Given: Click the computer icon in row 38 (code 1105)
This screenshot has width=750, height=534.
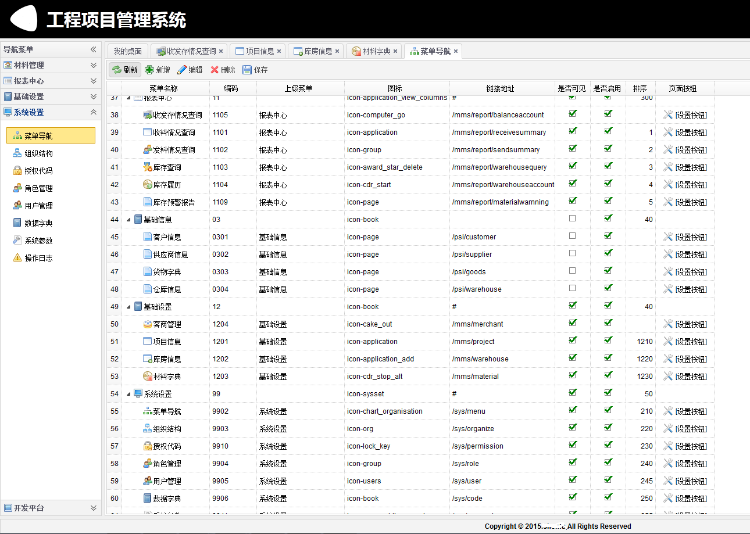Looking at the screenshot, I should (x=148, y=115).
